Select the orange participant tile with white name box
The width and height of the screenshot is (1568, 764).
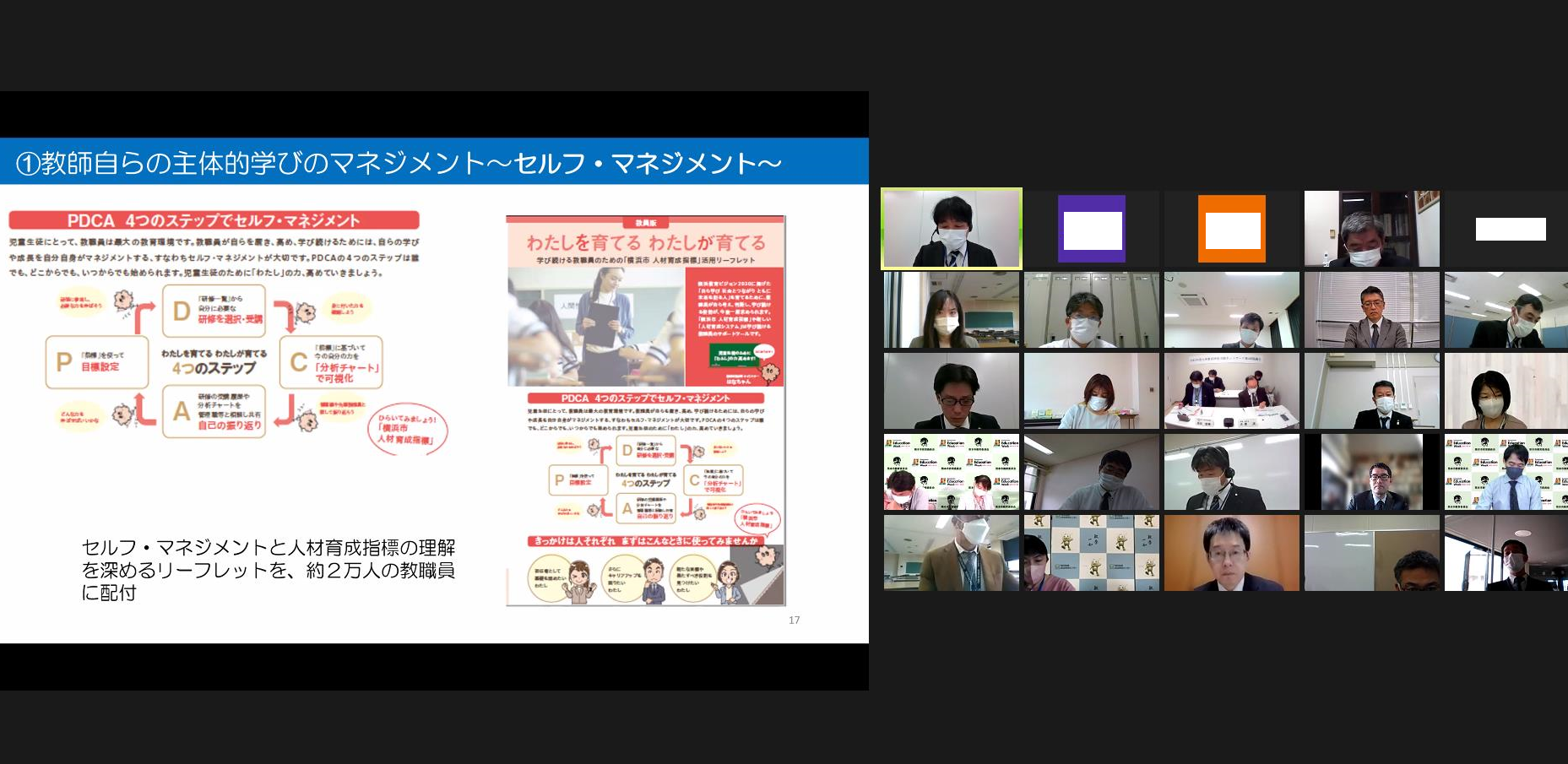(1232, 229)
